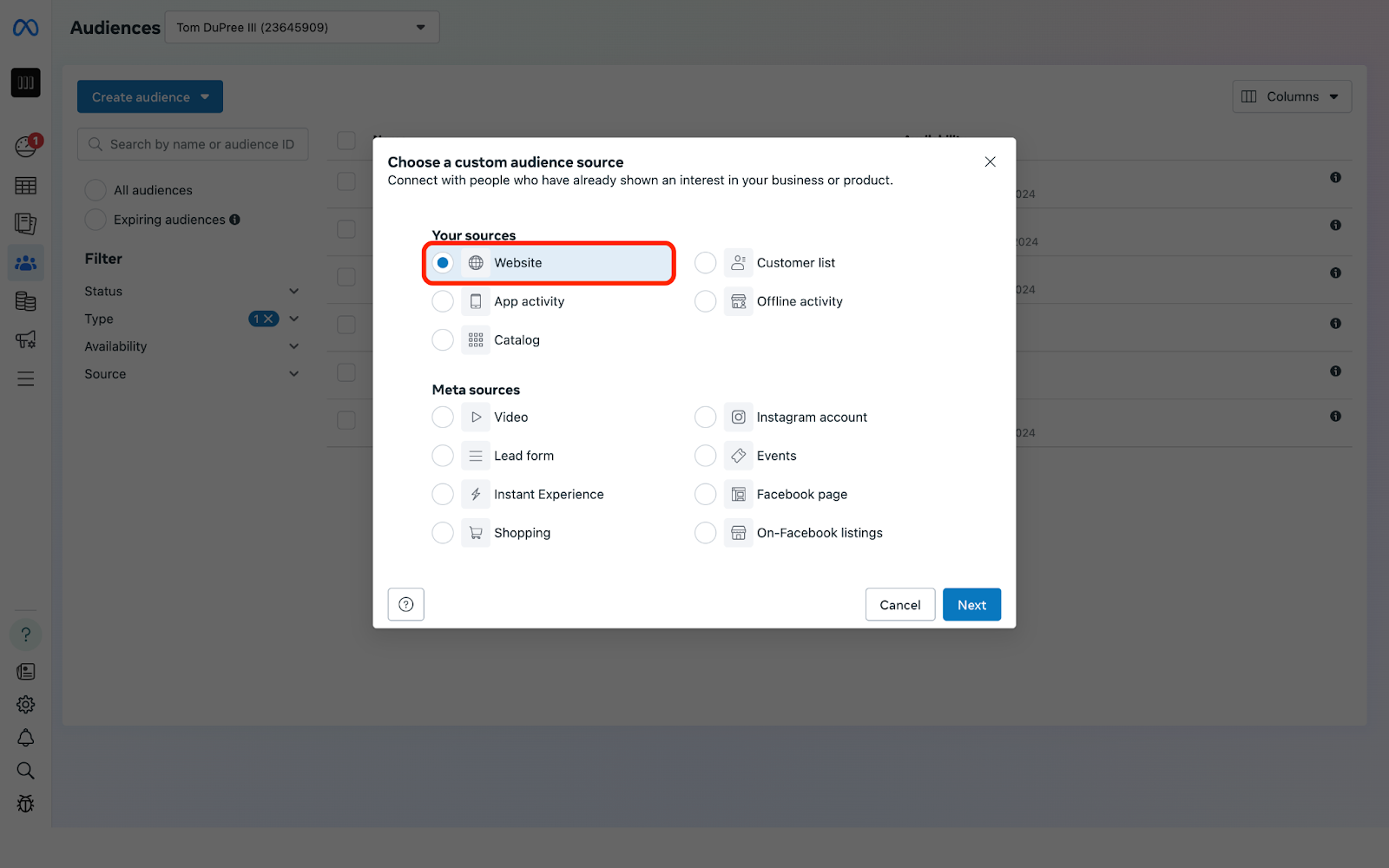1389x868 pixels.
Task: Clear the Type filter 1 X chip
Action: click(x=264, y=319)
